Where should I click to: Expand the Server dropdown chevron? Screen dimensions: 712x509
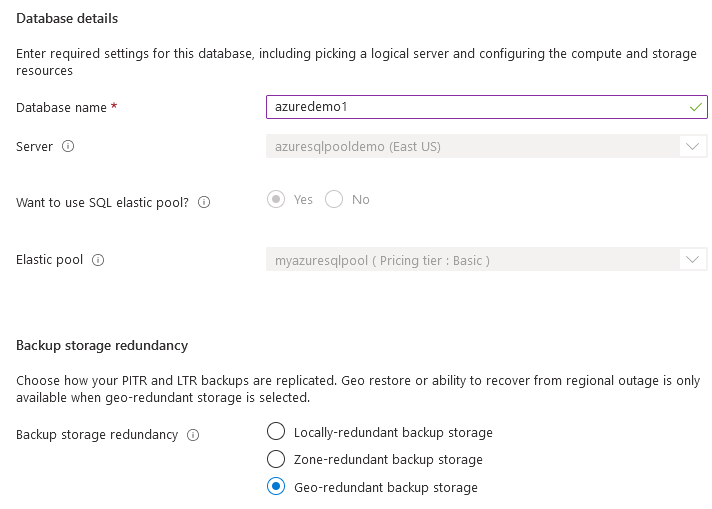click(x=692, y=146)
